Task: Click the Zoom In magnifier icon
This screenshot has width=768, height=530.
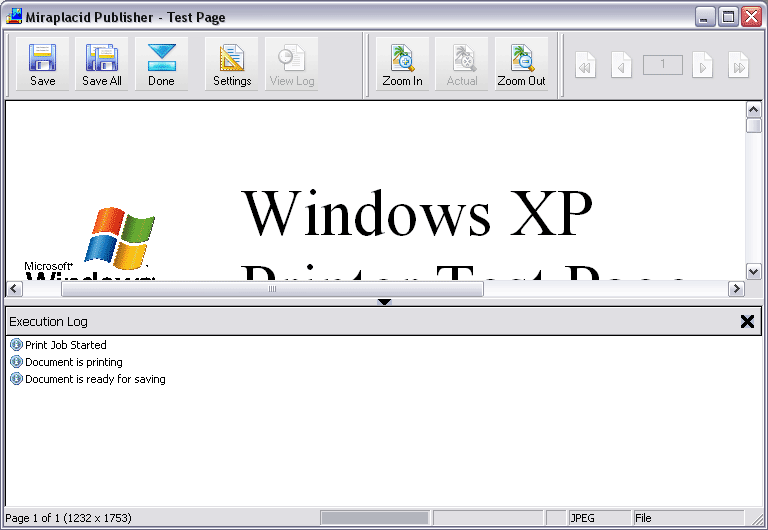Action: tap(403, 58)
